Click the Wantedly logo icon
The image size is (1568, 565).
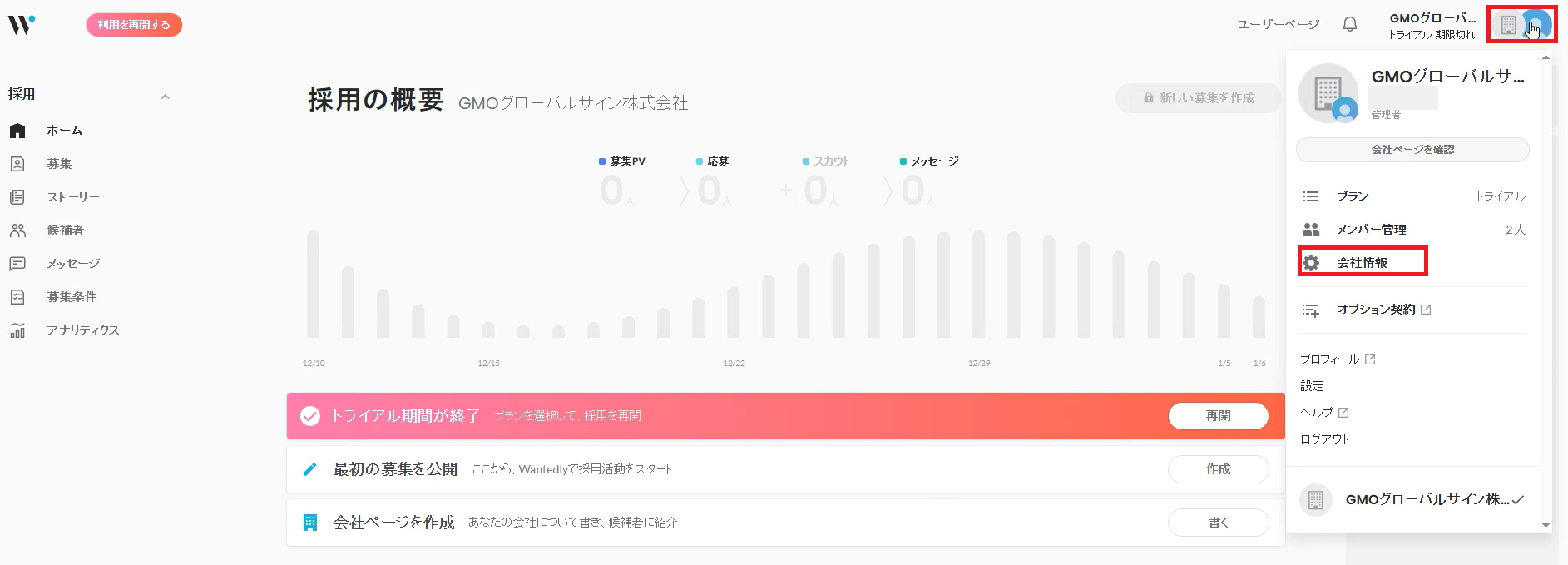click(22, 25)
